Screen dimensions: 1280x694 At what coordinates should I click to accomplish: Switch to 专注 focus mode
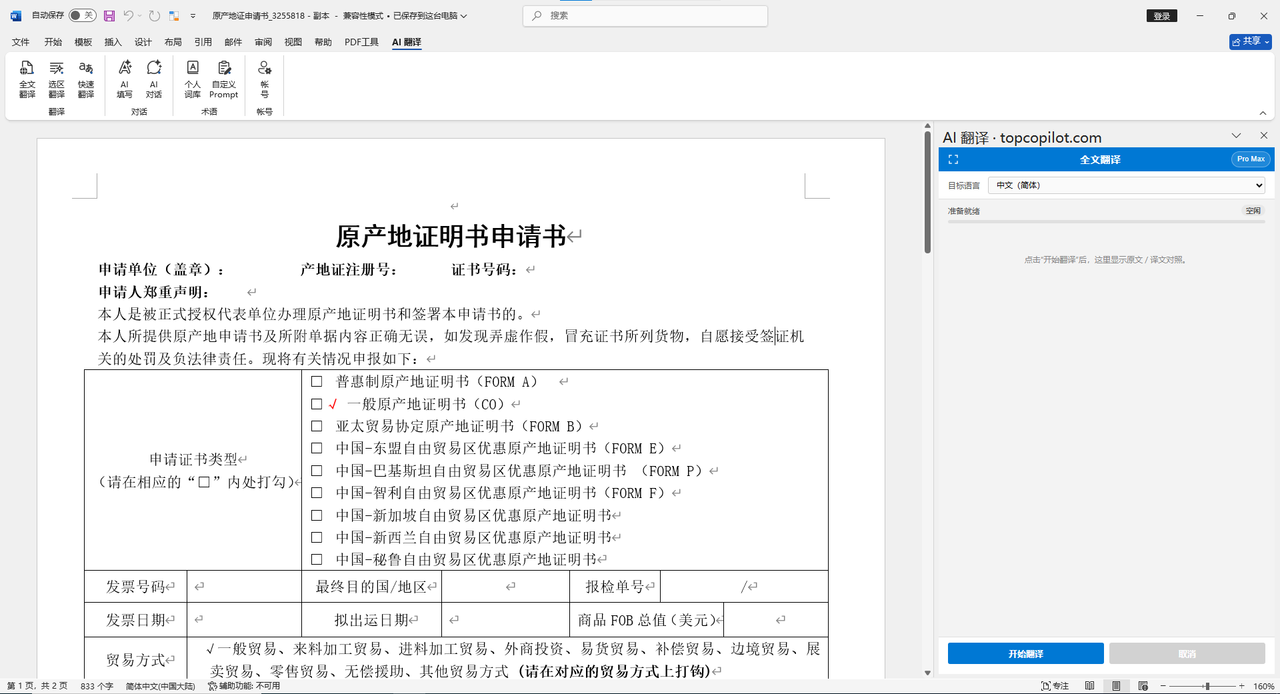tap(1055, 686)
